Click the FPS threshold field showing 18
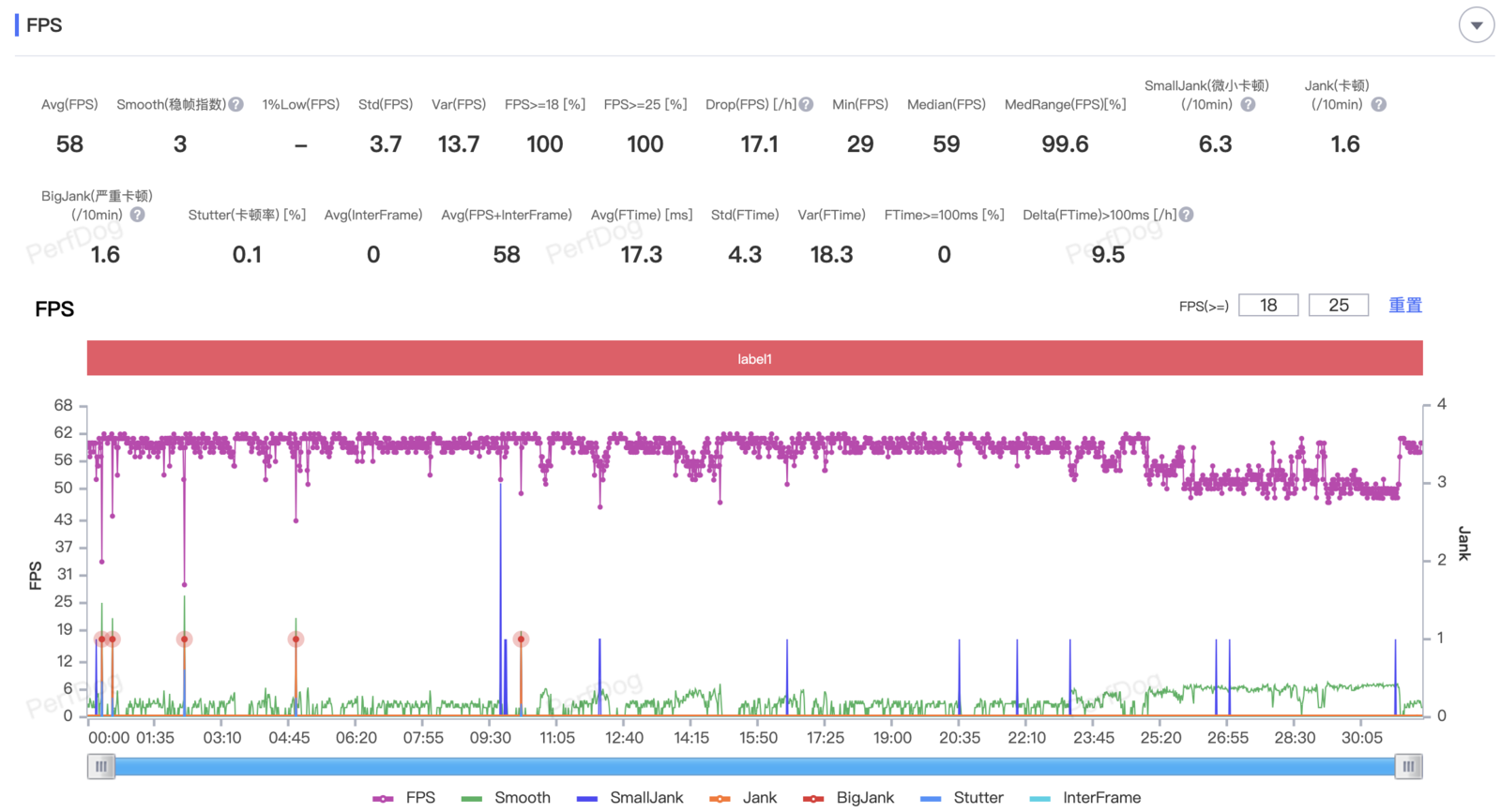This screenshot has height=812, width=1501. [1268, 306]
